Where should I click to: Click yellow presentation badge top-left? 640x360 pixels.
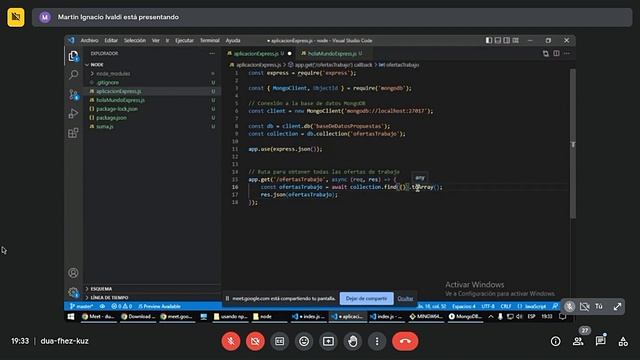click(x=16, y=17)
